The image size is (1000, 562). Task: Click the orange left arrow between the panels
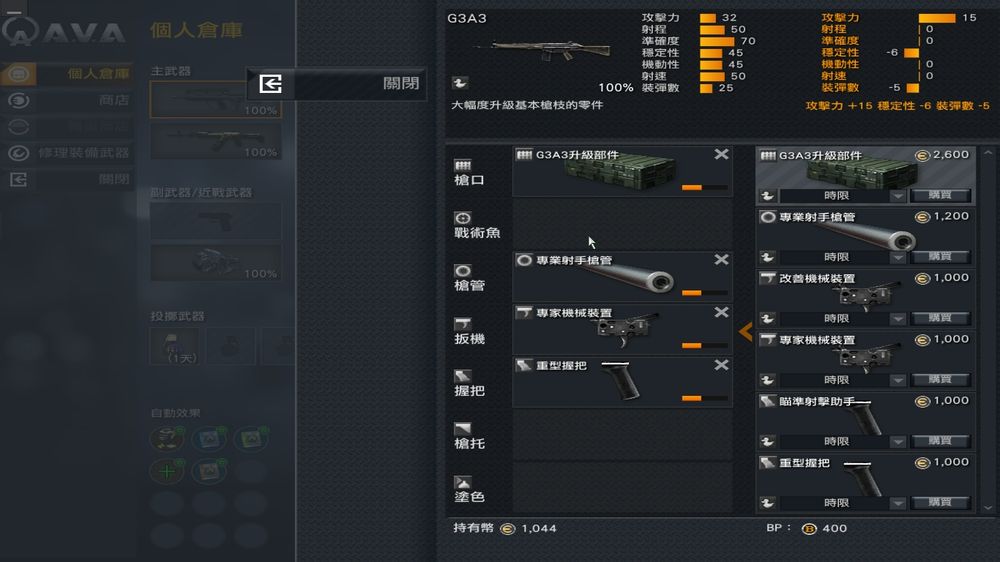pyautogui.click(x=745, y=331)
